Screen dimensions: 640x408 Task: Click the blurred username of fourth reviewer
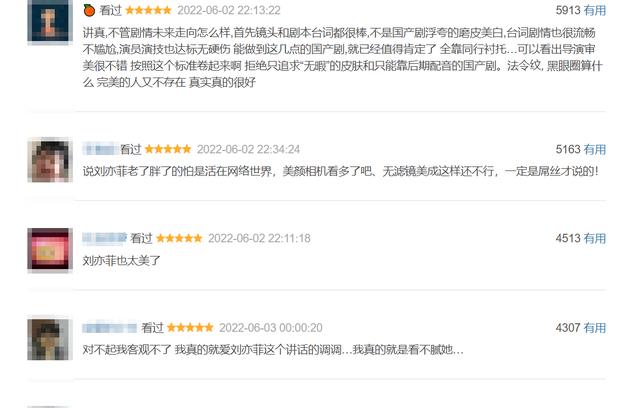(x=110, y=328)
